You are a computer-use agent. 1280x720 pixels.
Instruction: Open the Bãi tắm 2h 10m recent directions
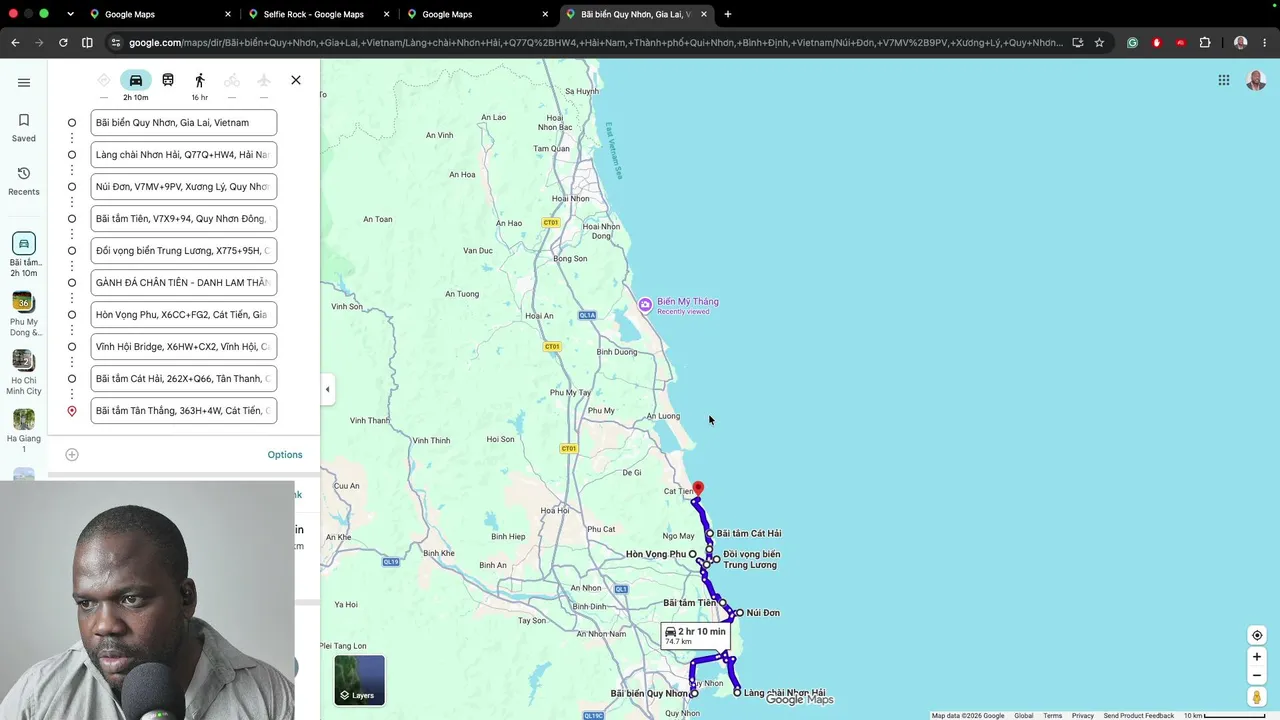[24, 255]
